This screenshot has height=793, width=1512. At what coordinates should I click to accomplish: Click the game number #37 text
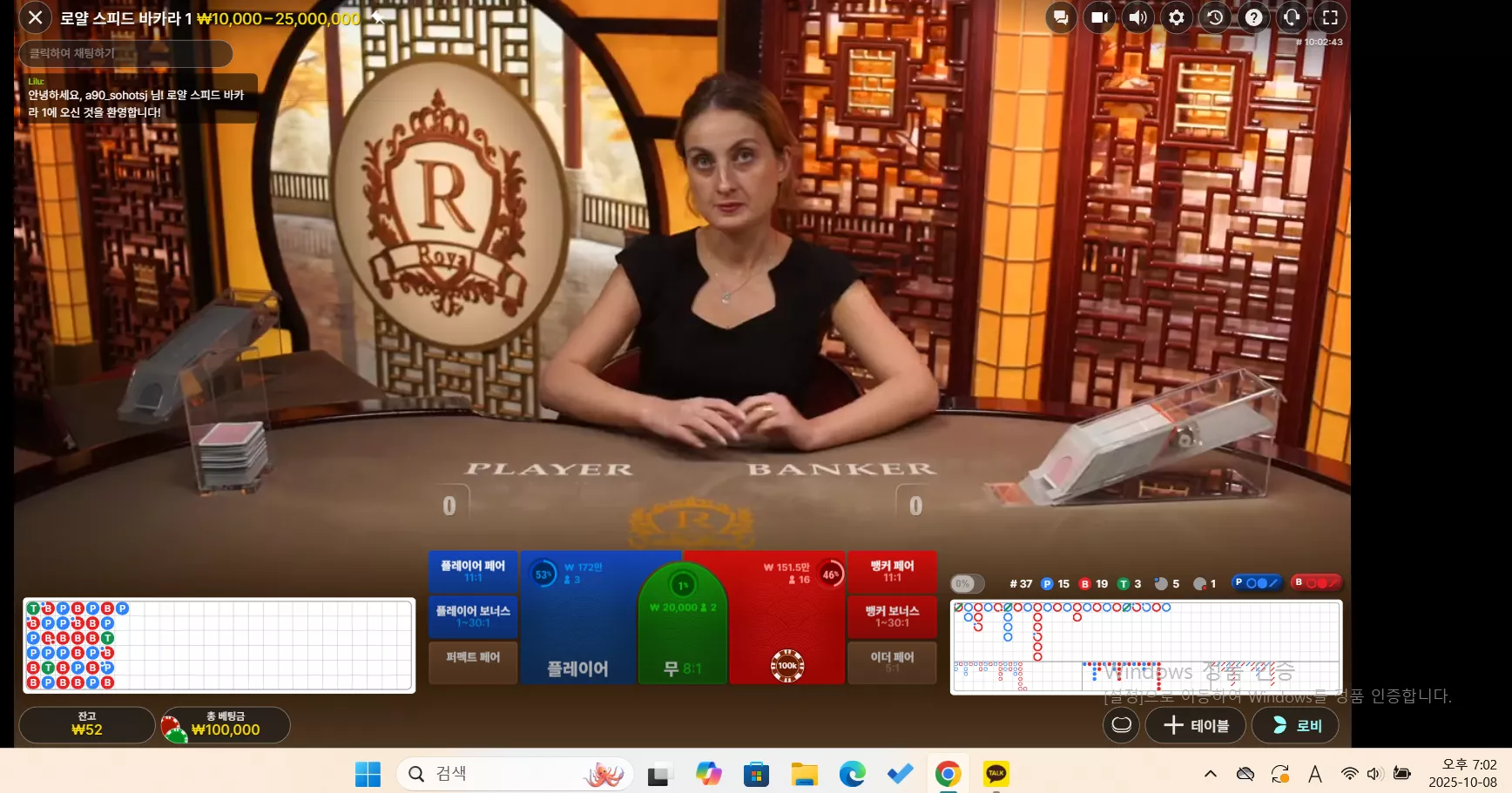[1021, 584]
